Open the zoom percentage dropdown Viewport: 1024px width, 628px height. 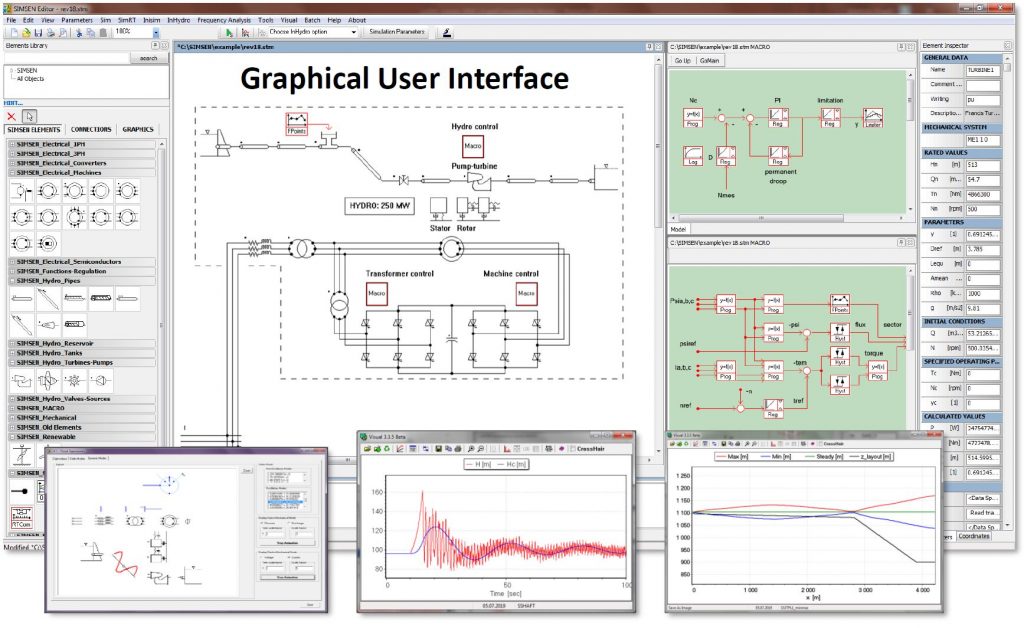pos(156,32)
